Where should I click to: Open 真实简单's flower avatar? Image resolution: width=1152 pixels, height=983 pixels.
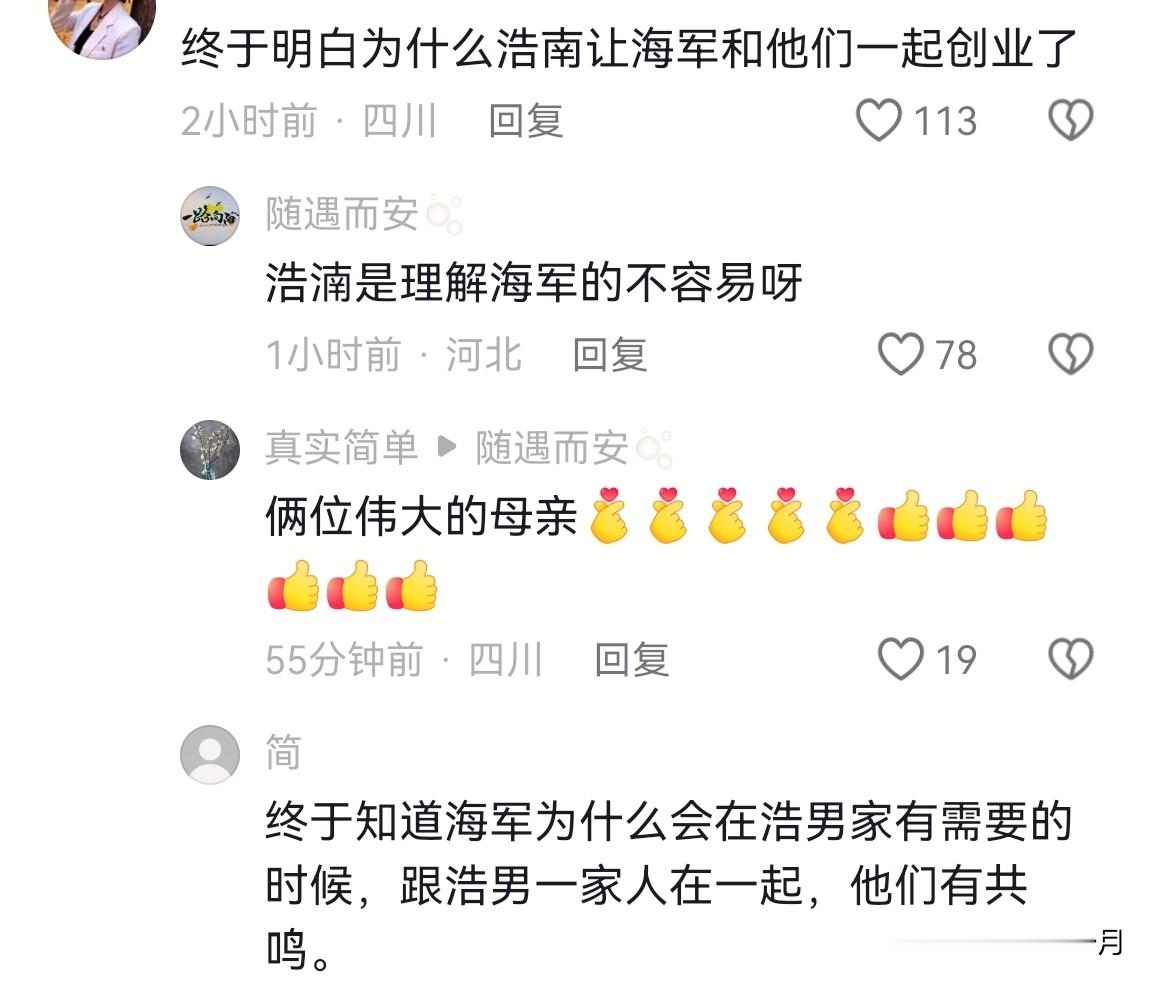click(x=210, y=450)
